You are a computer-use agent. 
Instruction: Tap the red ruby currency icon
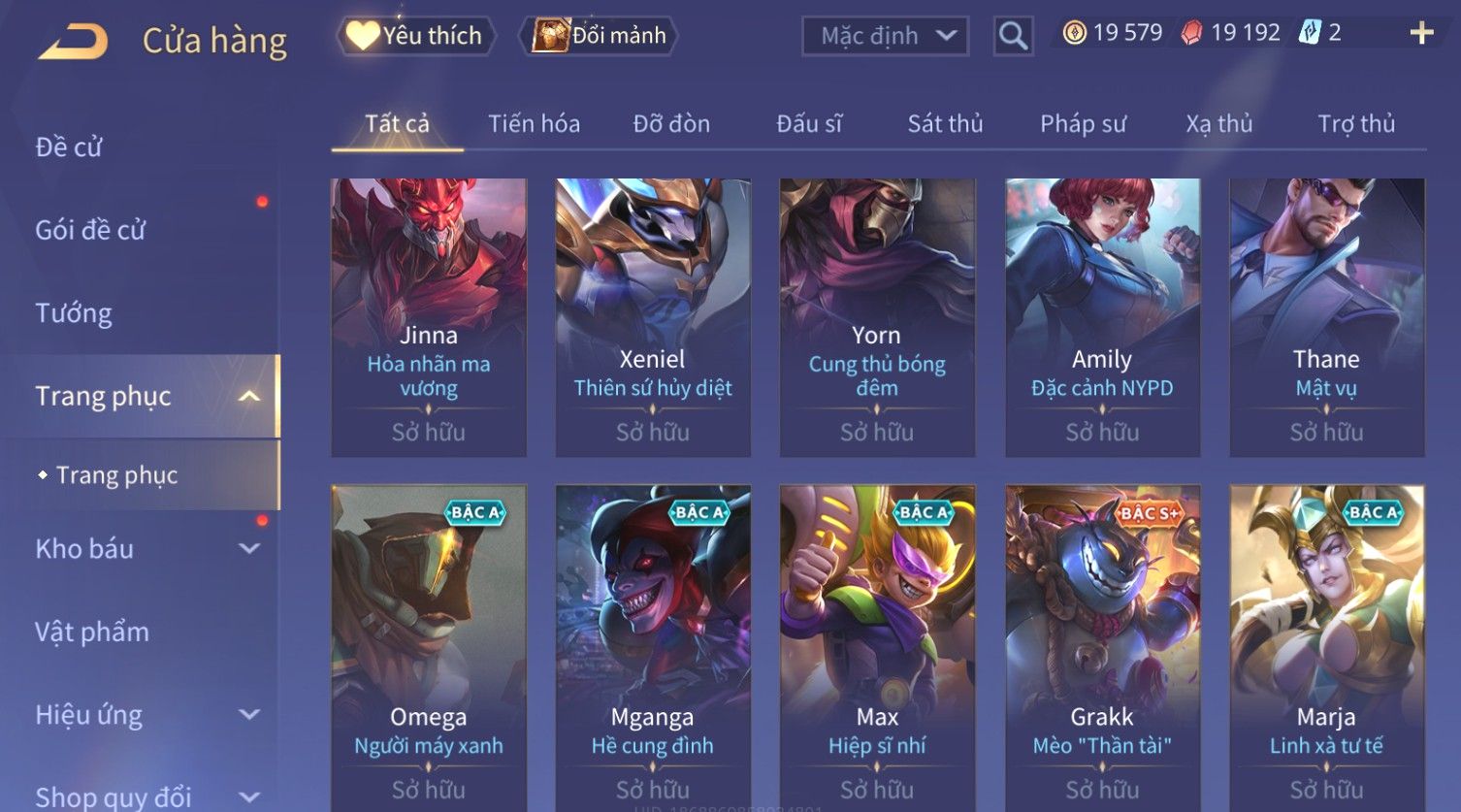click(x=1191, y=33)
